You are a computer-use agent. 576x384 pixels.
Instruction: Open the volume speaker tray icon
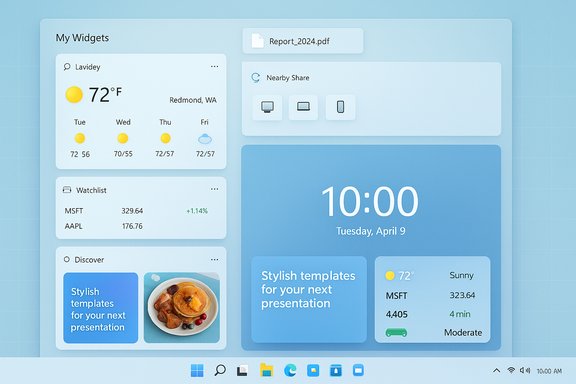point(525,370)
